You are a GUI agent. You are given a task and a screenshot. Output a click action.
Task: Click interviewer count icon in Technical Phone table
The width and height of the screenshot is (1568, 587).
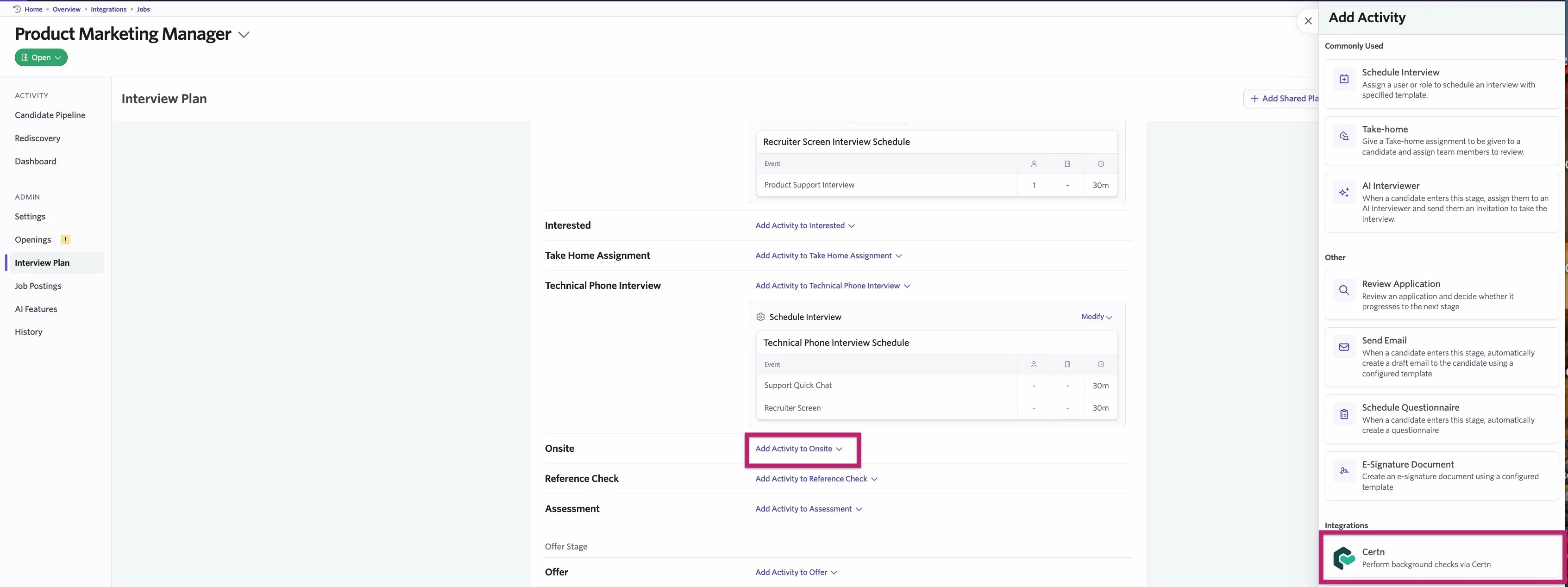pyautogui.click(x=1034, y=364)
